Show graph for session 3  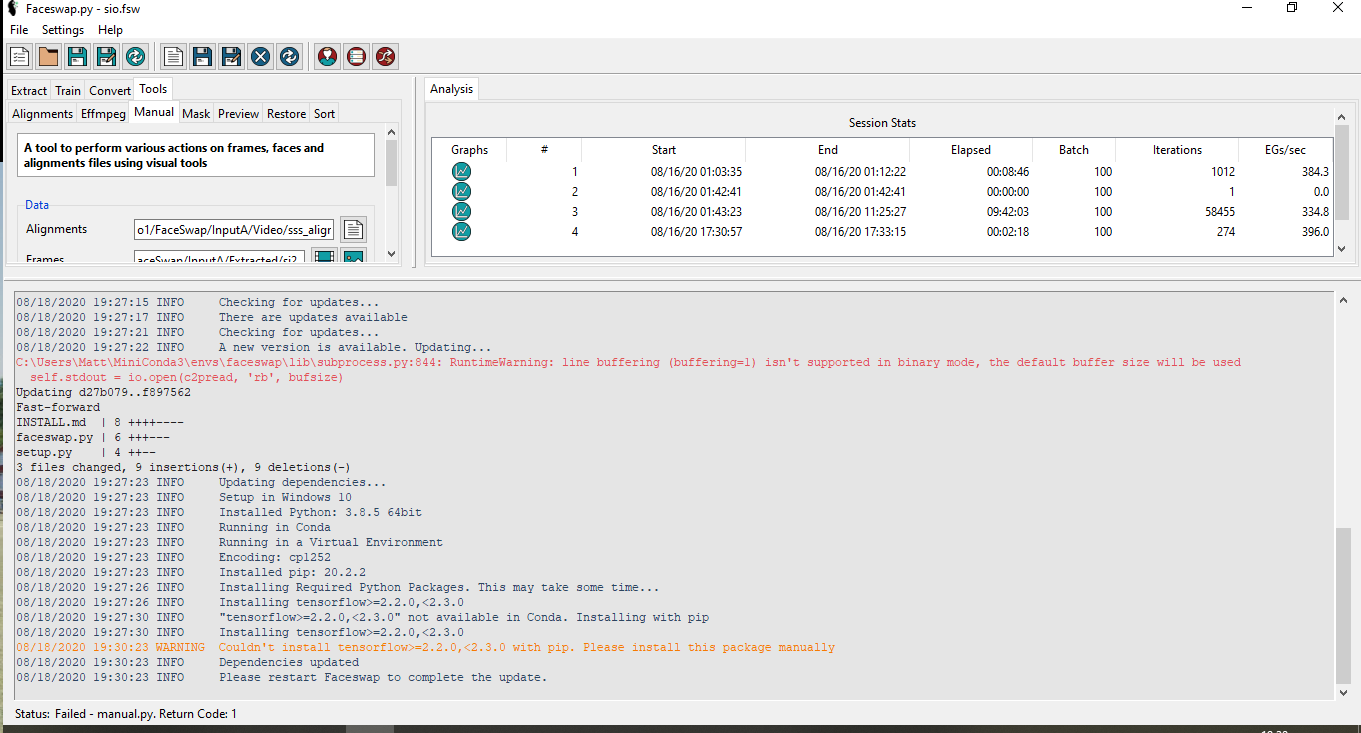[x=461, y=211]
